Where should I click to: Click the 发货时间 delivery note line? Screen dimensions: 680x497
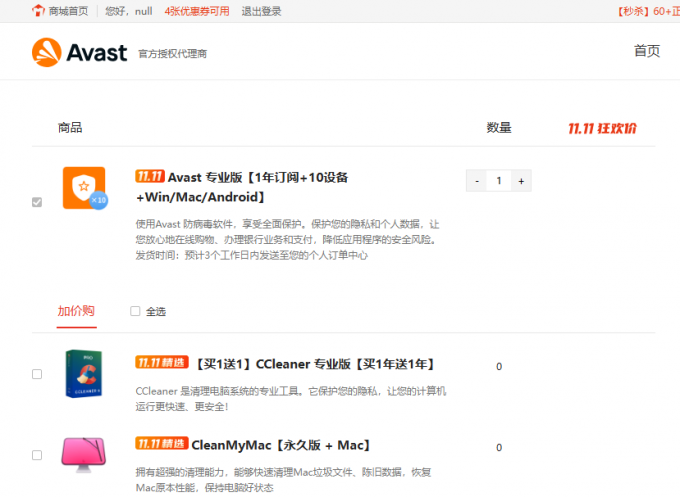252,255
